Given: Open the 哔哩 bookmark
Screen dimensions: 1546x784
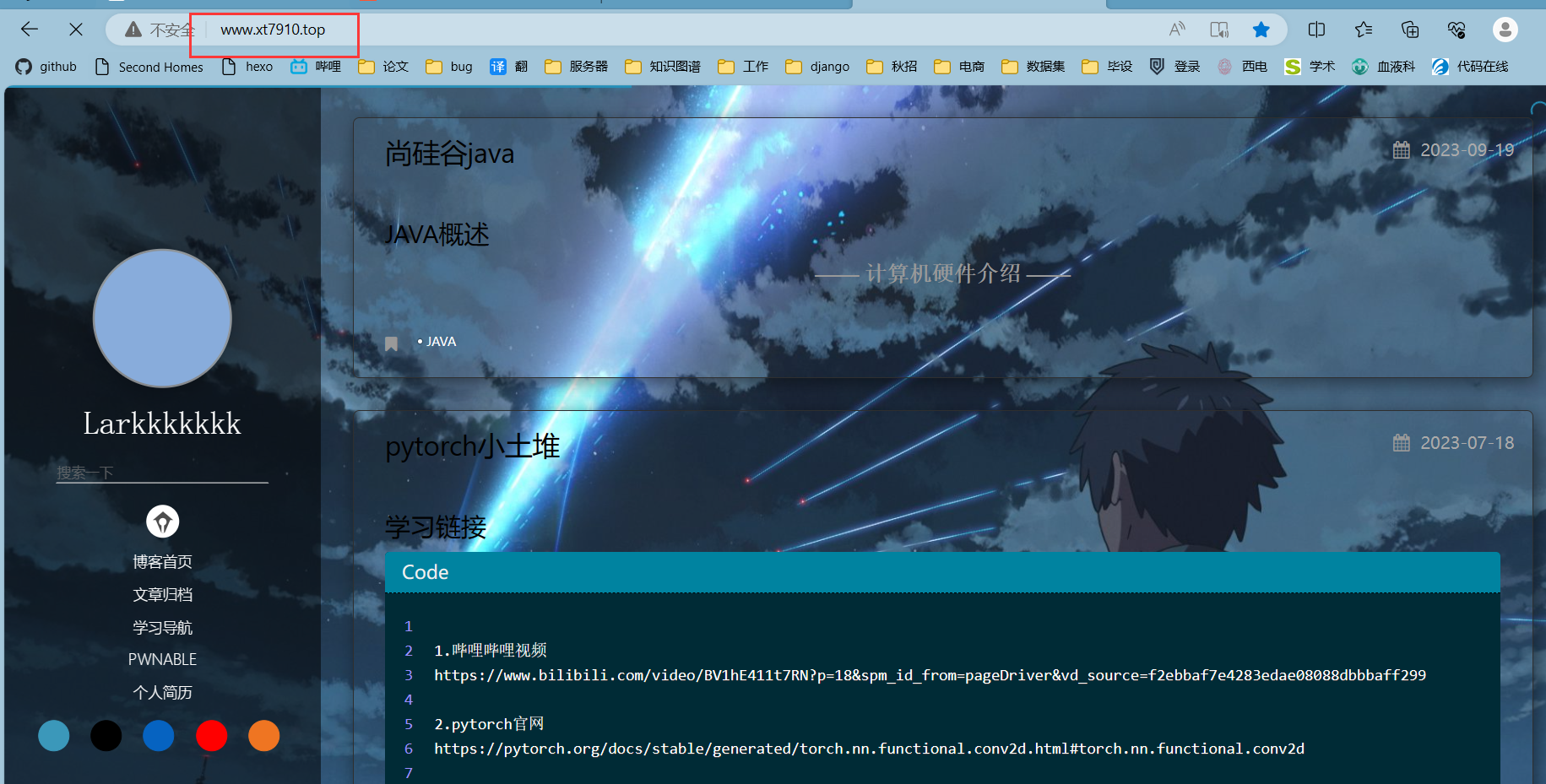Looking at the screenshot, I should pyautogui.click(x=316, y=67).
